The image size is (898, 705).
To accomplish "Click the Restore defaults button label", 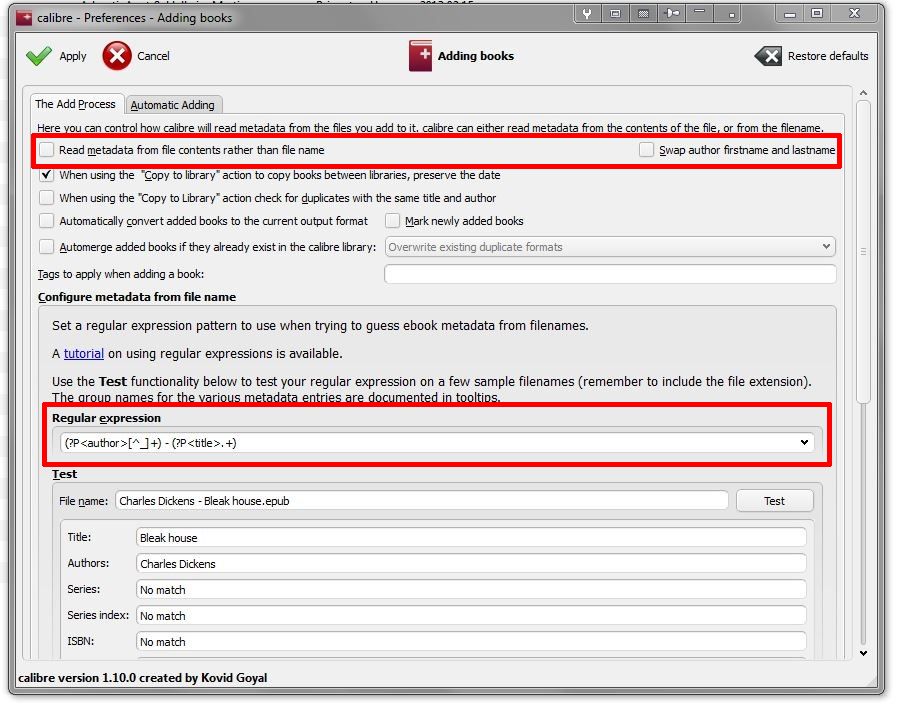I will [828, 56].
